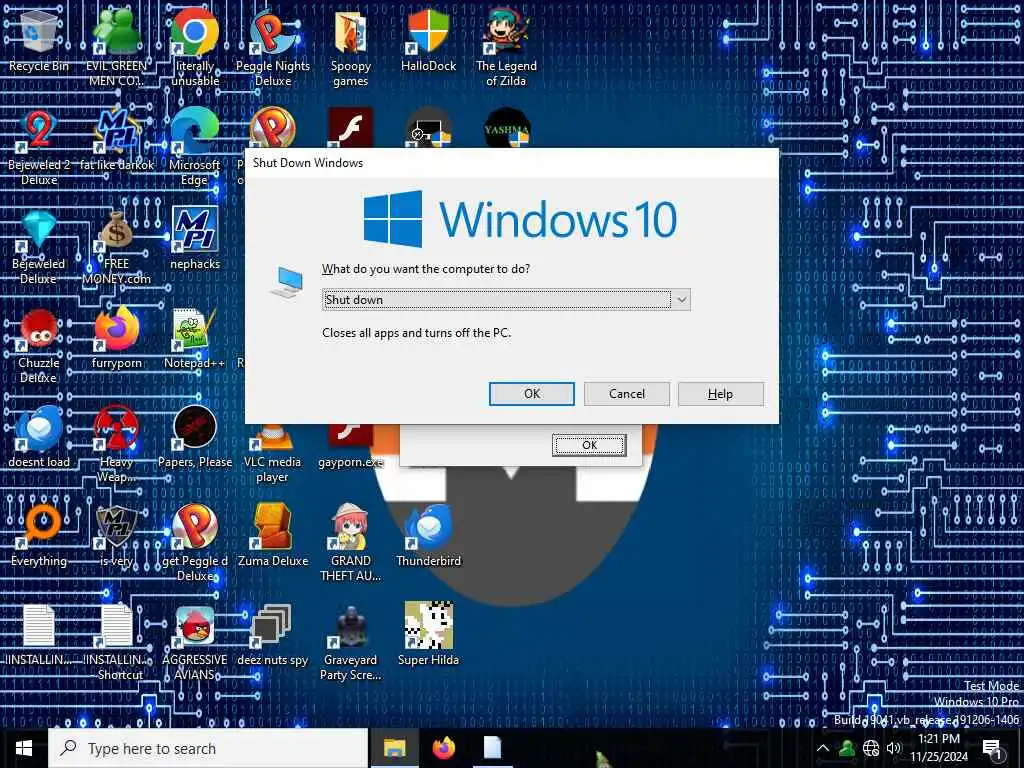Open the Windows Start menu
The width and height of the screenshot is (1024, 768).
pyautogui.click(x=24, y=748)
